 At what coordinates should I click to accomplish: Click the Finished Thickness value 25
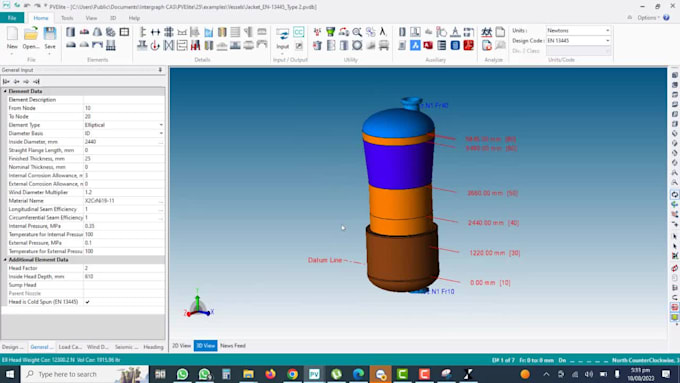pyautogui.click(x=124, y=159)
